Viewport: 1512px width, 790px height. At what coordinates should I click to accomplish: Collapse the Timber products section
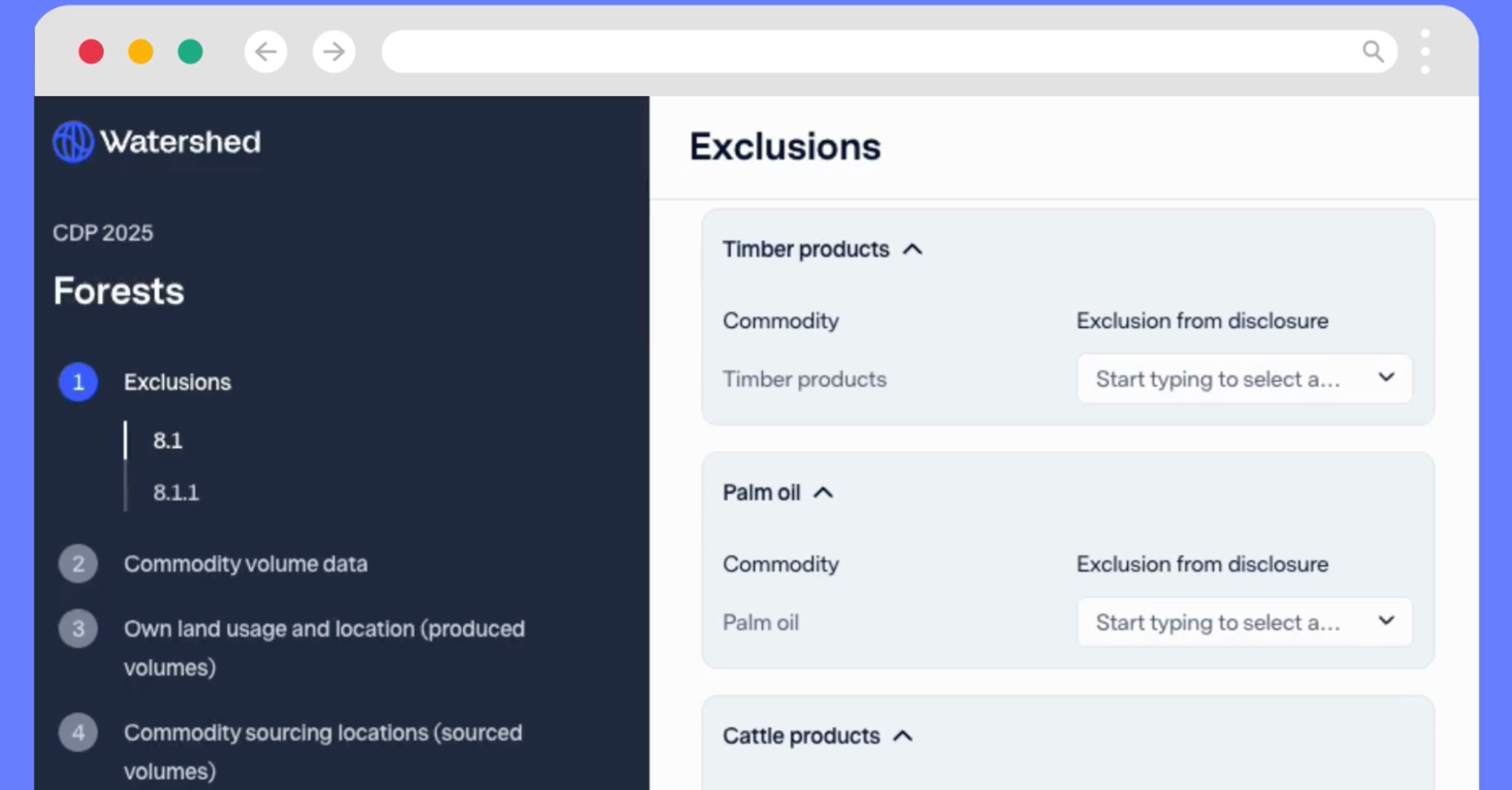(x=912, y=250)
